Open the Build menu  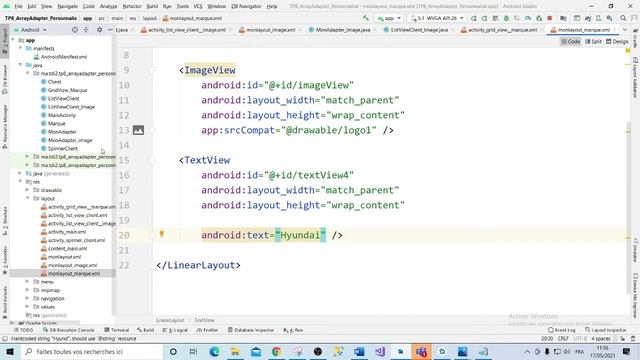(152, 6)
